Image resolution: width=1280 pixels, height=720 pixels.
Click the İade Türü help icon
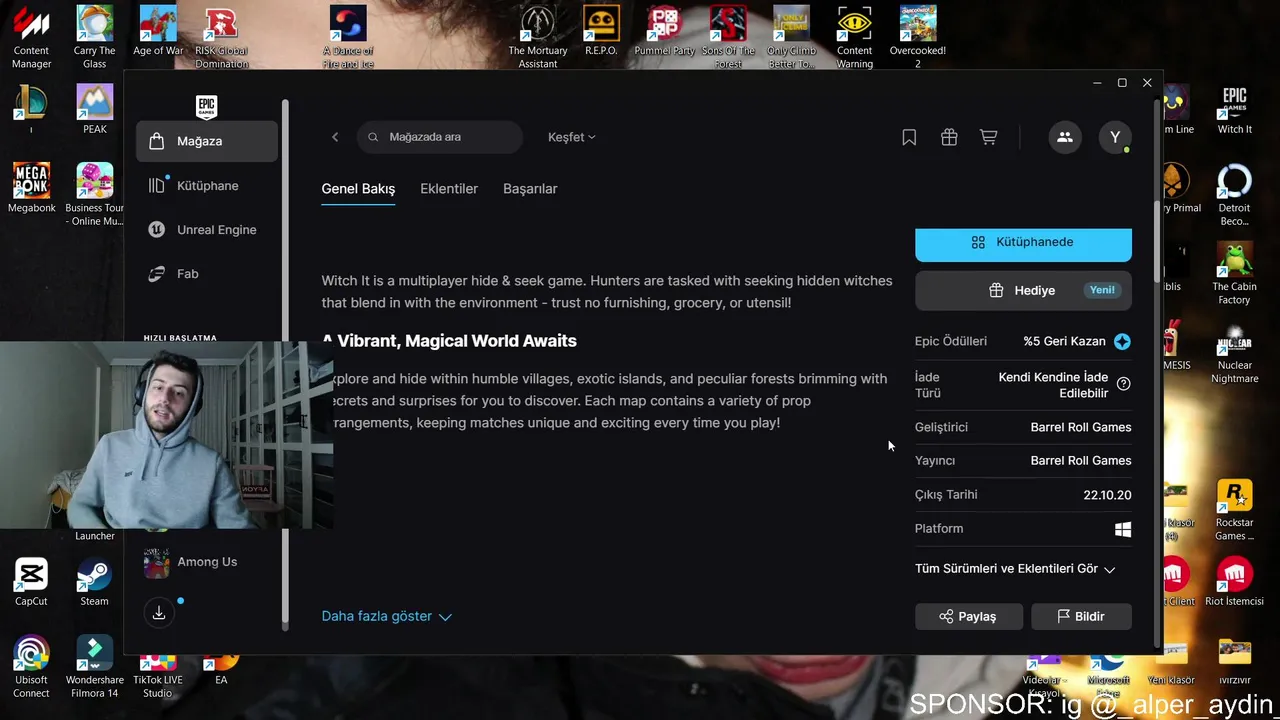point(1123,384)
